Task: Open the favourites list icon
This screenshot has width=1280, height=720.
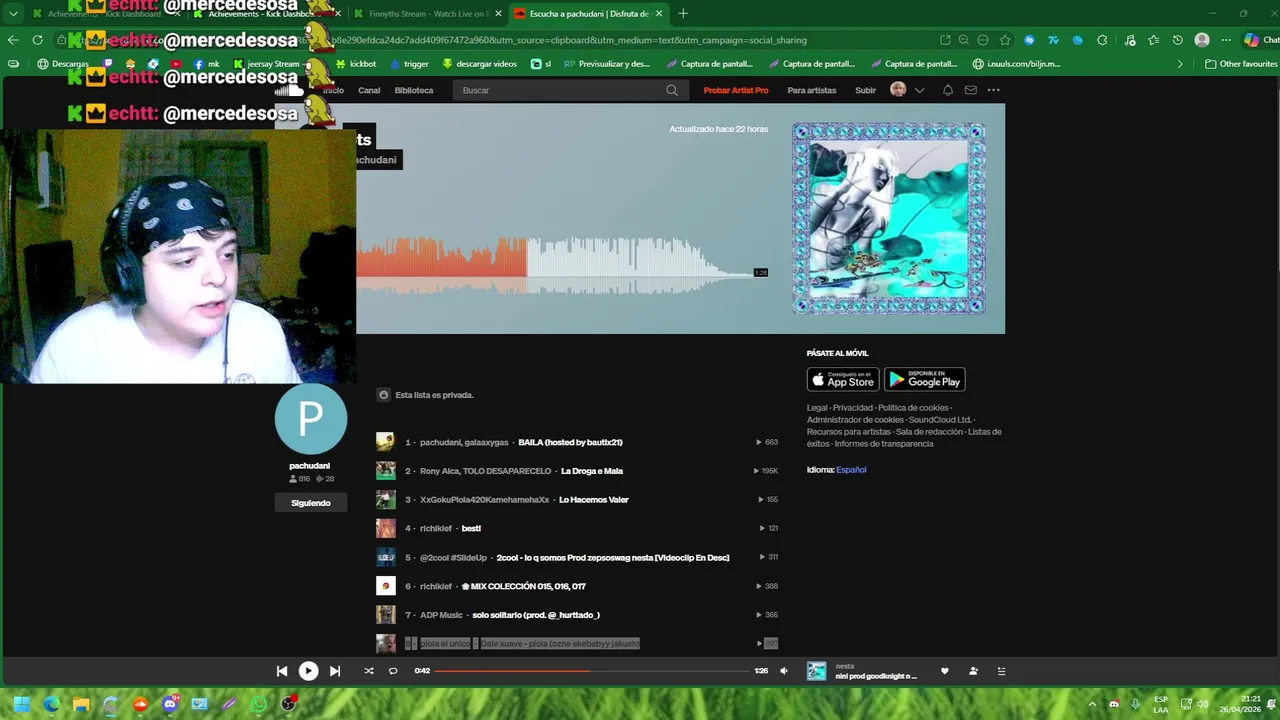Action: coord(1153,40)
